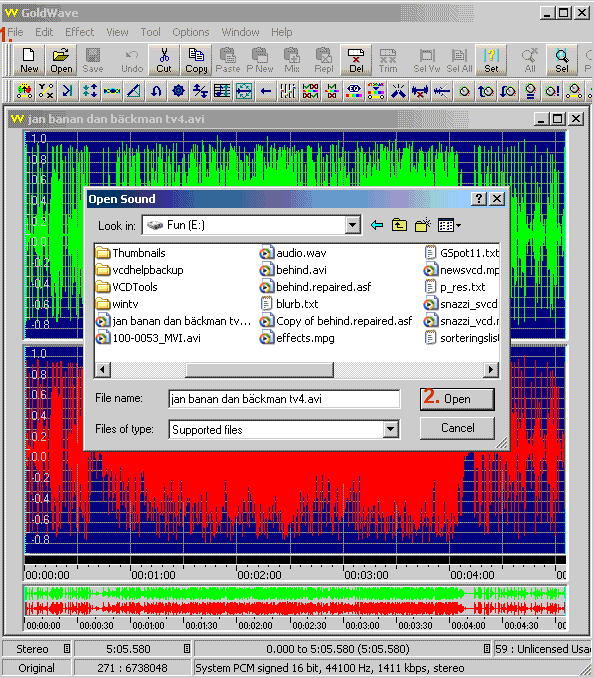The image size is (594, 678).
Task: Click the Flanger wave effect icon
Action: [112, 91]
